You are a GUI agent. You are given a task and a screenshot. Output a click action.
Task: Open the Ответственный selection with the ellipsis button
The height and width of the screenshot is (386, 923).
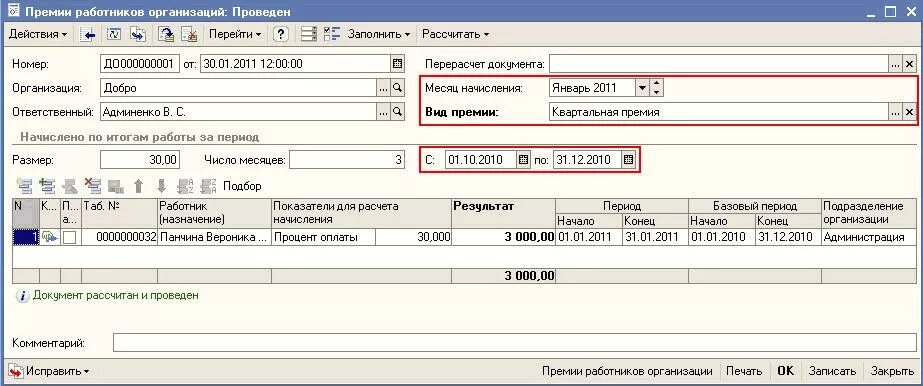tap(383, 111)
